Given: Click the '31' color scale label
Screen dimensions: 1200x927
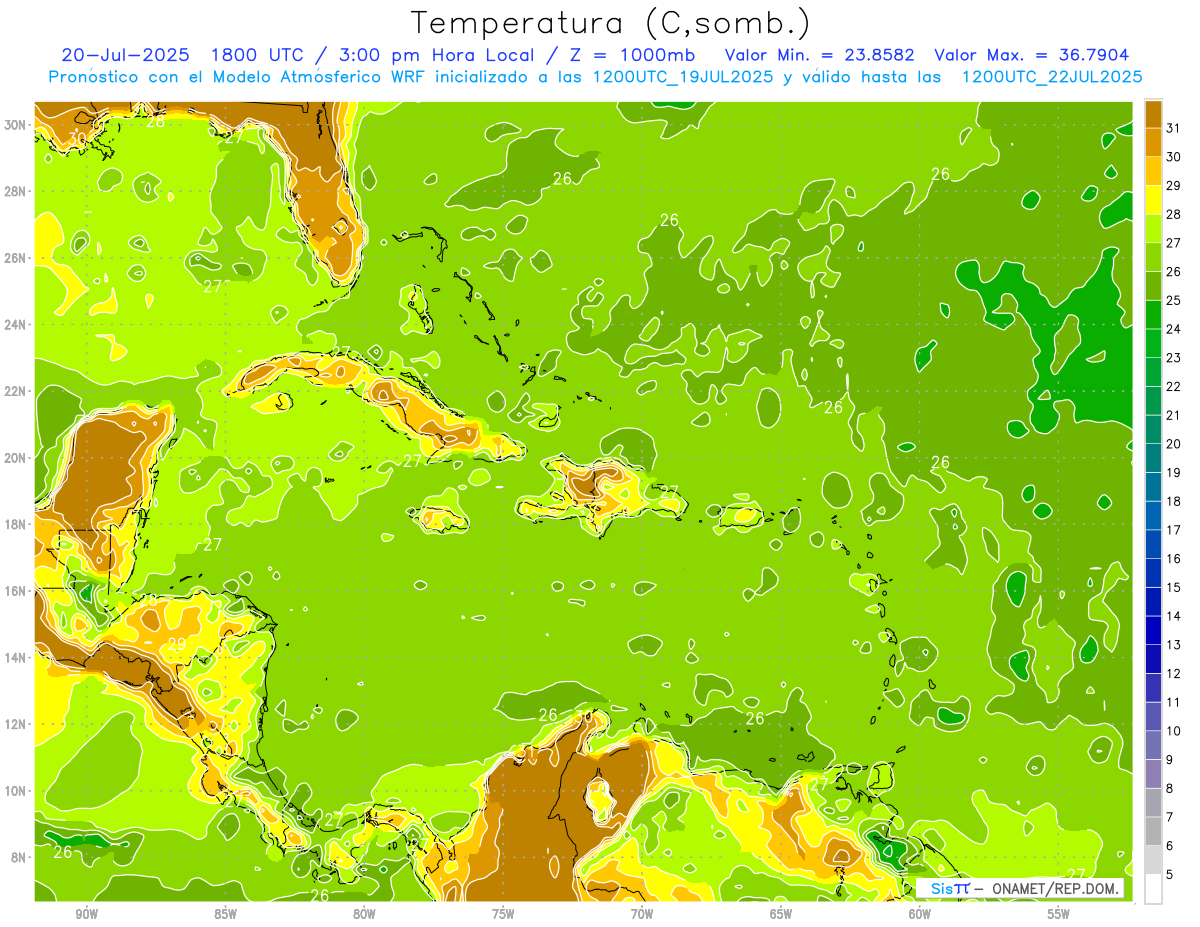Looking at the screenshot, I should pyautogui.click(x=1174, y=128).
